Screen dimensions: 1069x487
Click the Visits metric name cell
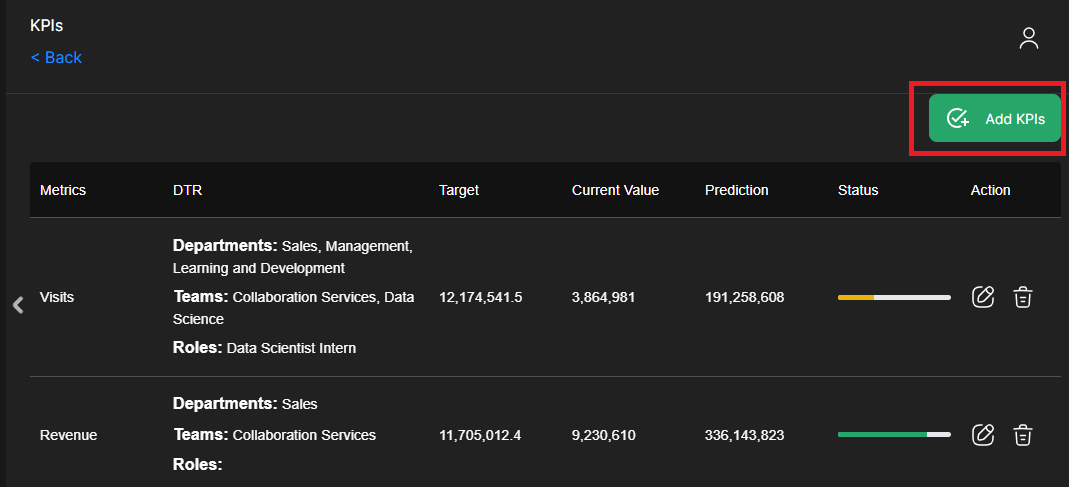pos(57,297)
